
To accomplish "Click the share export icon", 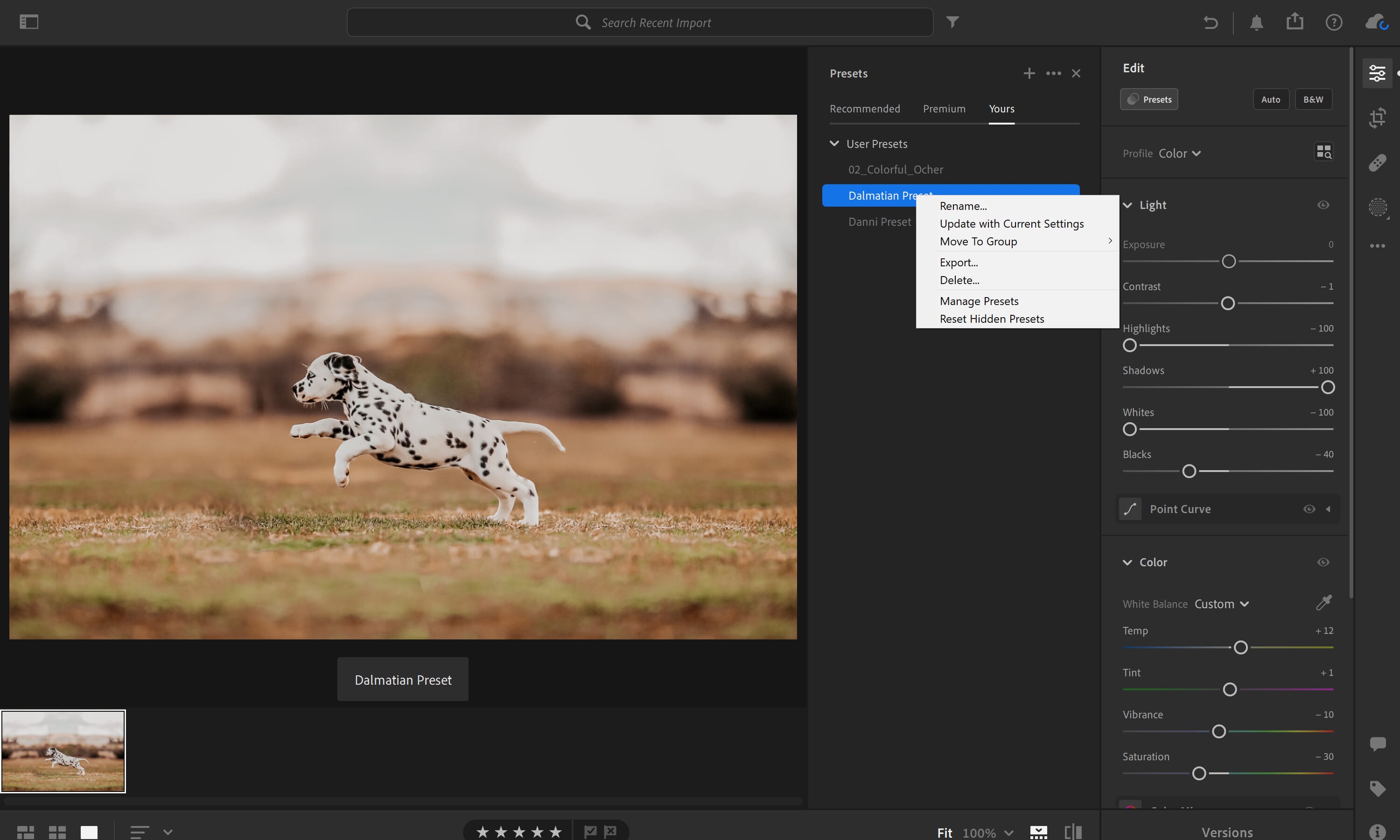I will pyautogui.click(x=1295, y=21).
